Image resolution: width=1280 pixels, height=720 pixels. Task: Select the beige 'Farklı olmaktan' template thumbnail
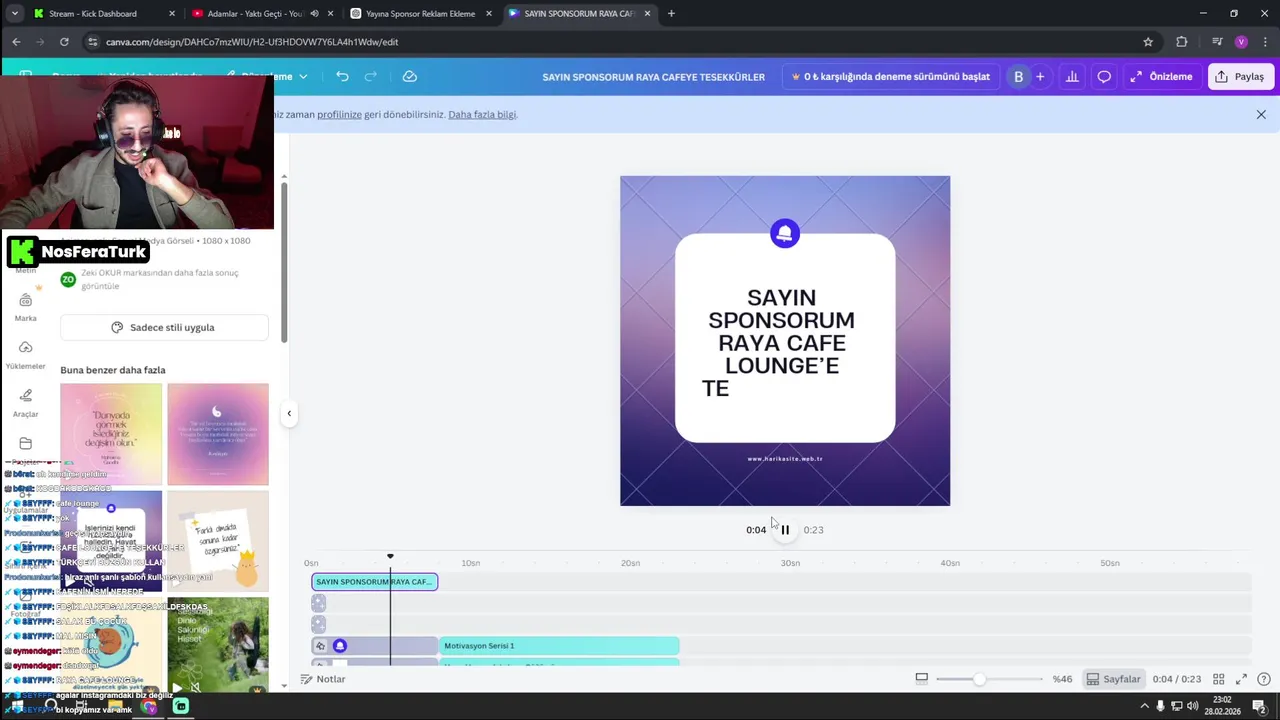218,541
